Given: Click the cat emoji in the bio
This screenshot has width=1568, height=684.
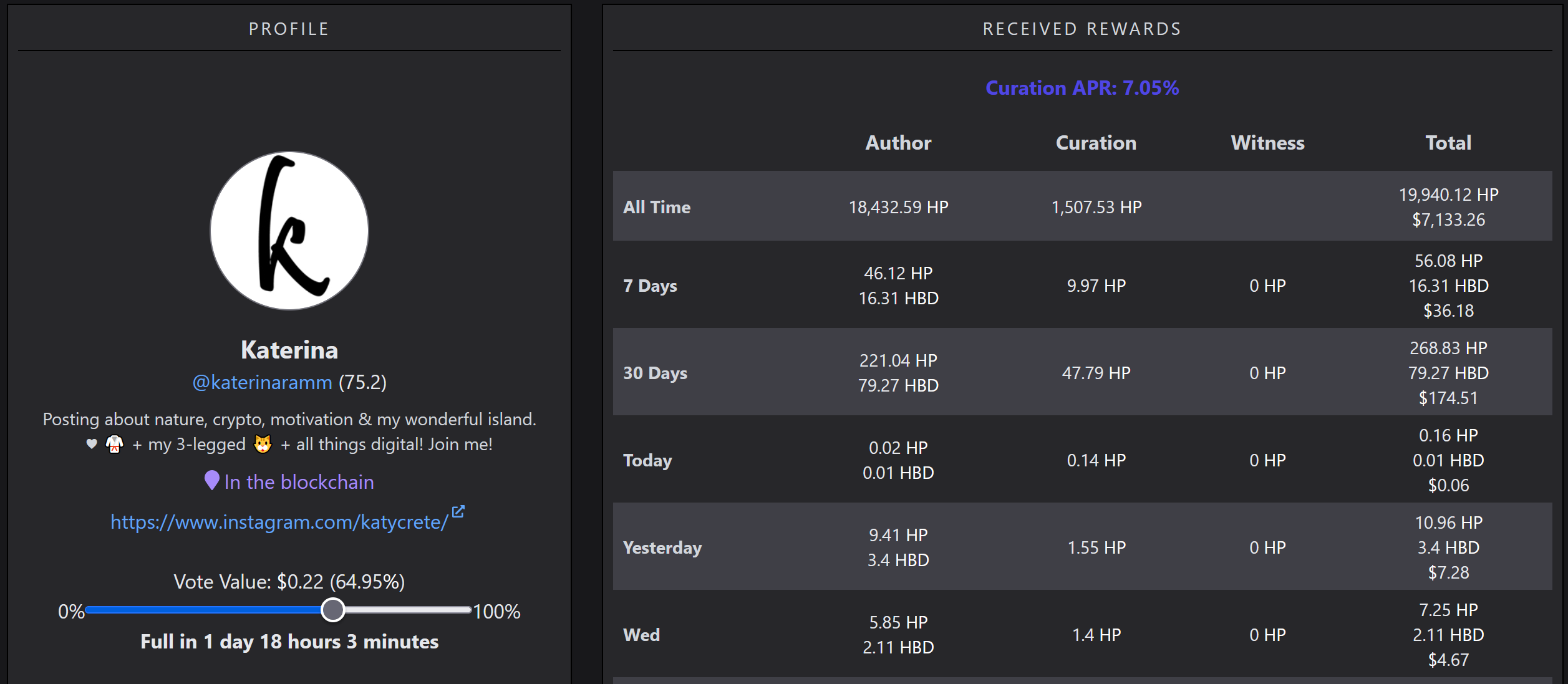Looking at the screenshot, I should click(x=263, y=444).
